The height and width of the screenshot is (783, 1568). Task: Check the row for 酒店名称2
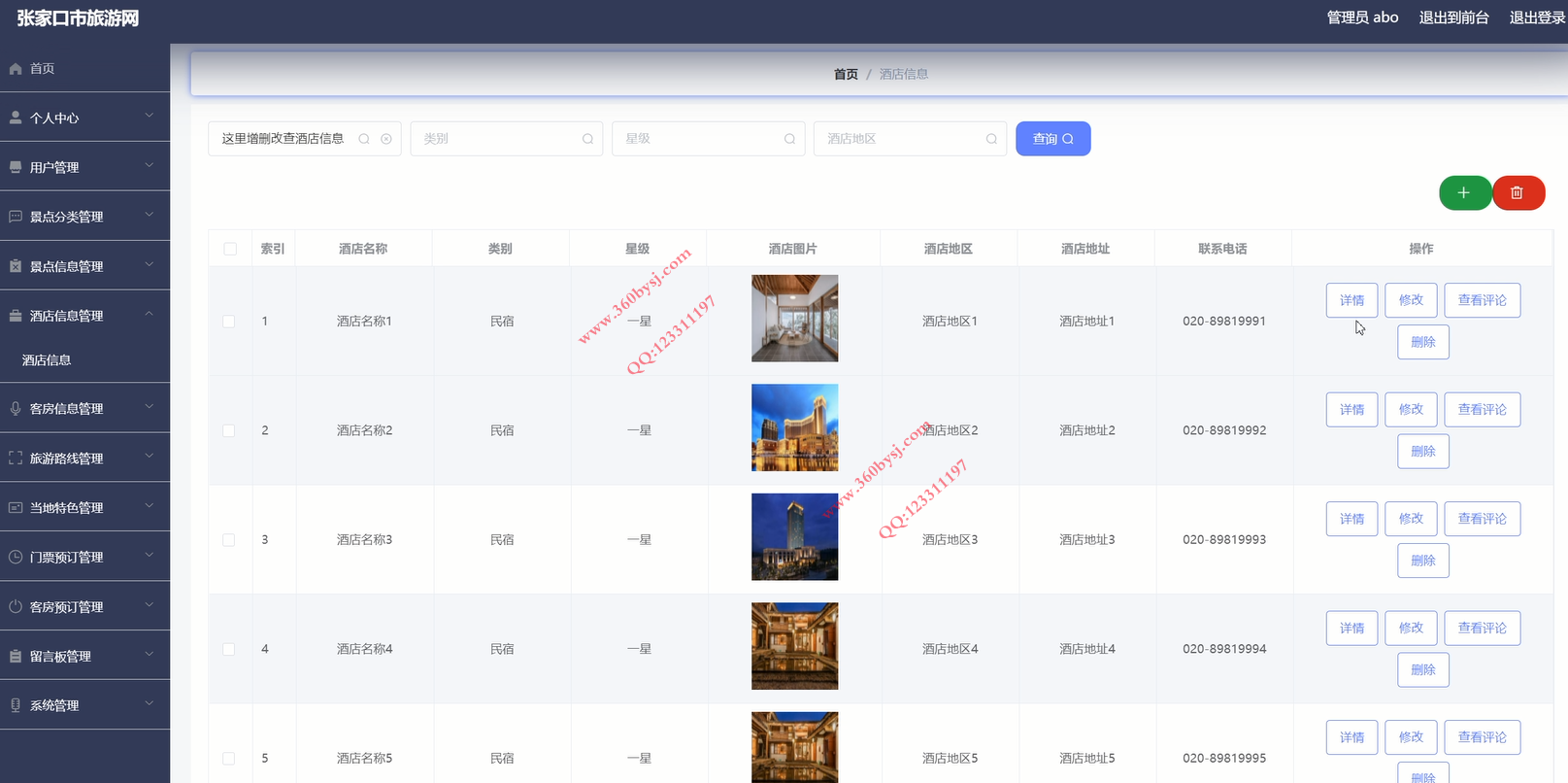click(x=229, y=430)
